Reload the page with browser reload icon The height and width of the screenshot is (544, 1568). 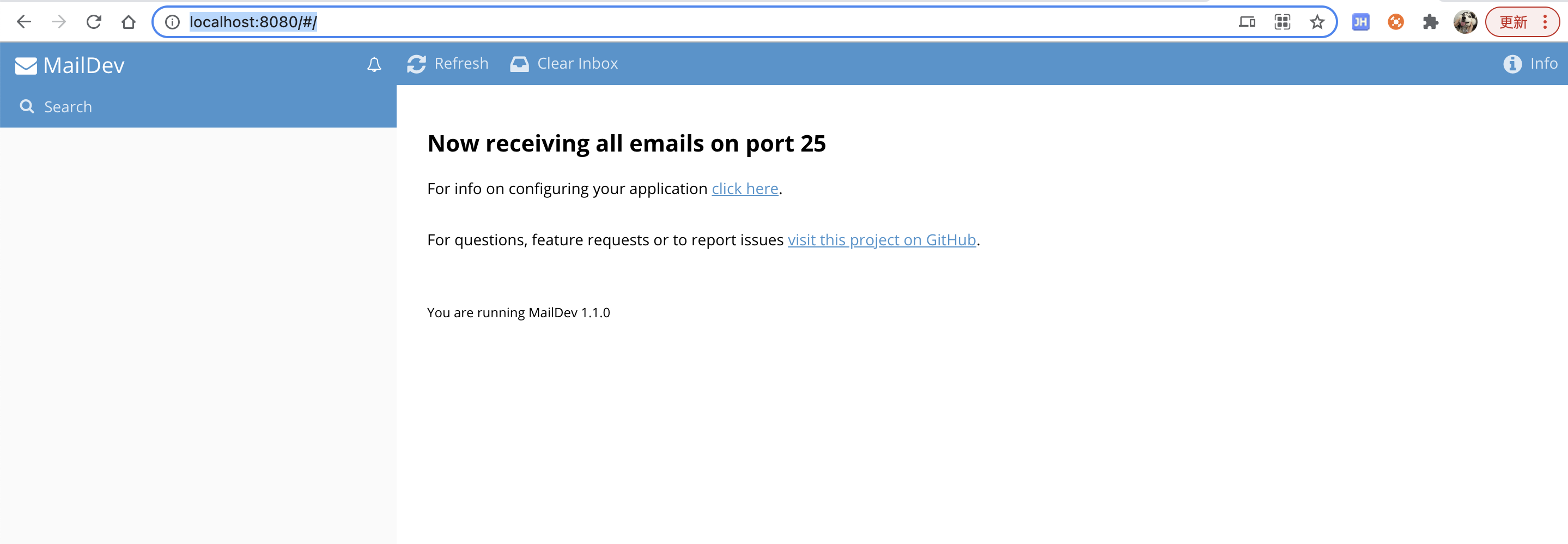[x=94, y=22]
